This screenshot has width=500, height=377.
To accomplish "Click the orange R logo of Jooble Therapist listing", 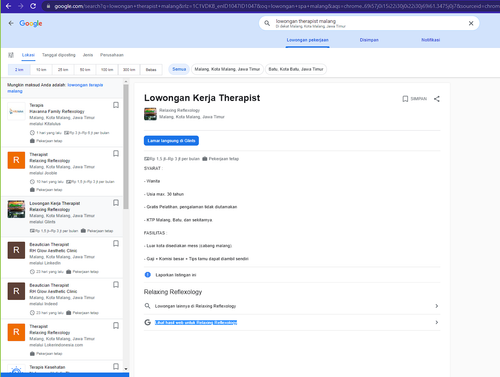I will coord(16,160).
